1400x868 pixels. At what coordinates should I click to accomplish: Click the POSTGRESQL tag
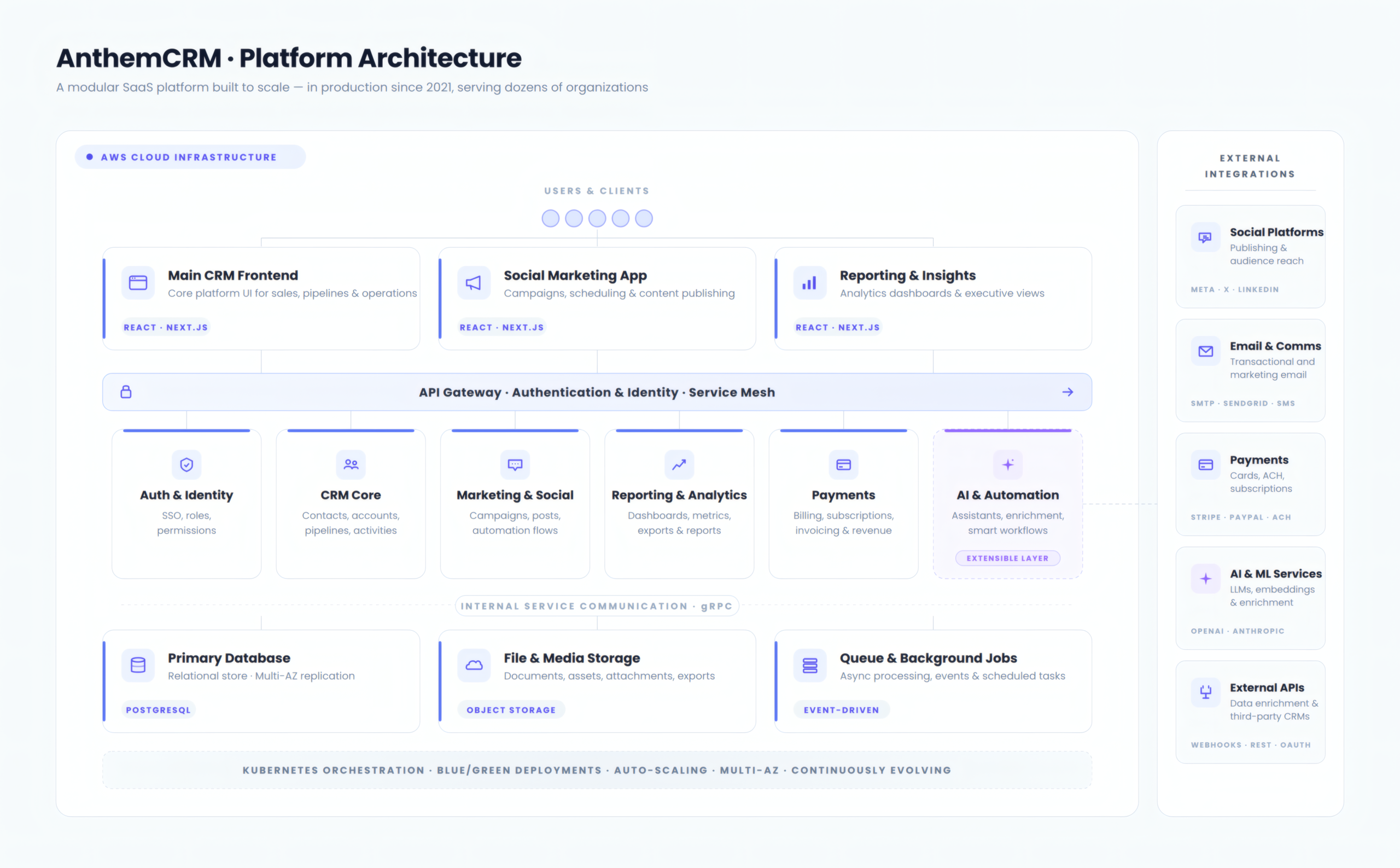158,710
